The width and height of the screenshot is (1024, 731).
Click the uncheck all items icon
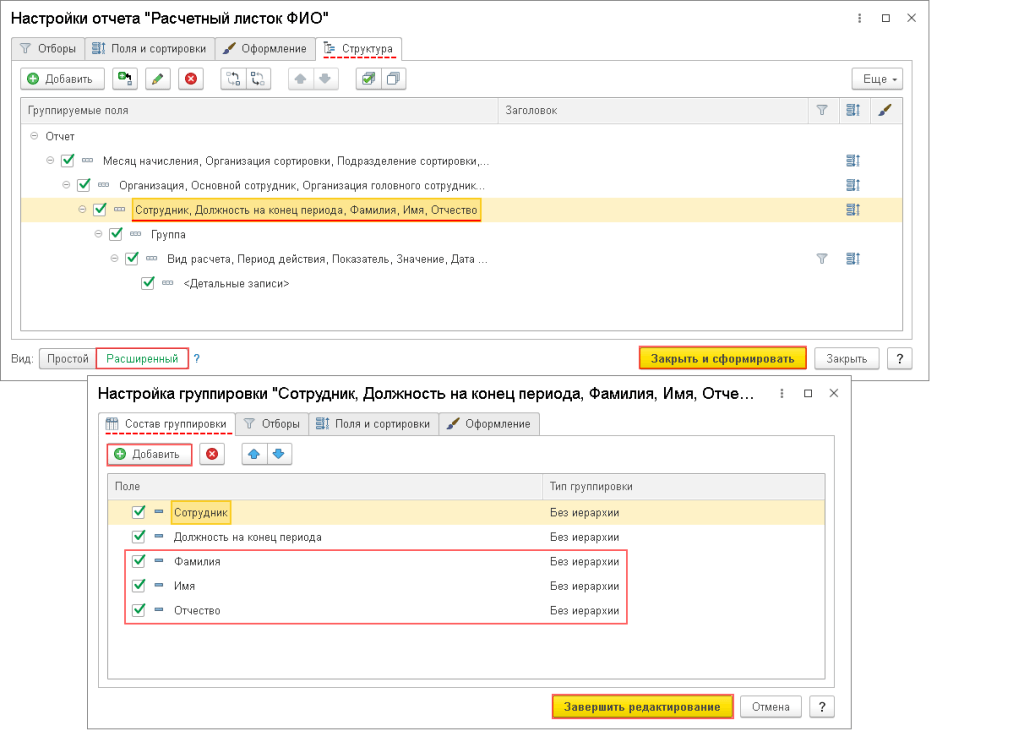393,79
